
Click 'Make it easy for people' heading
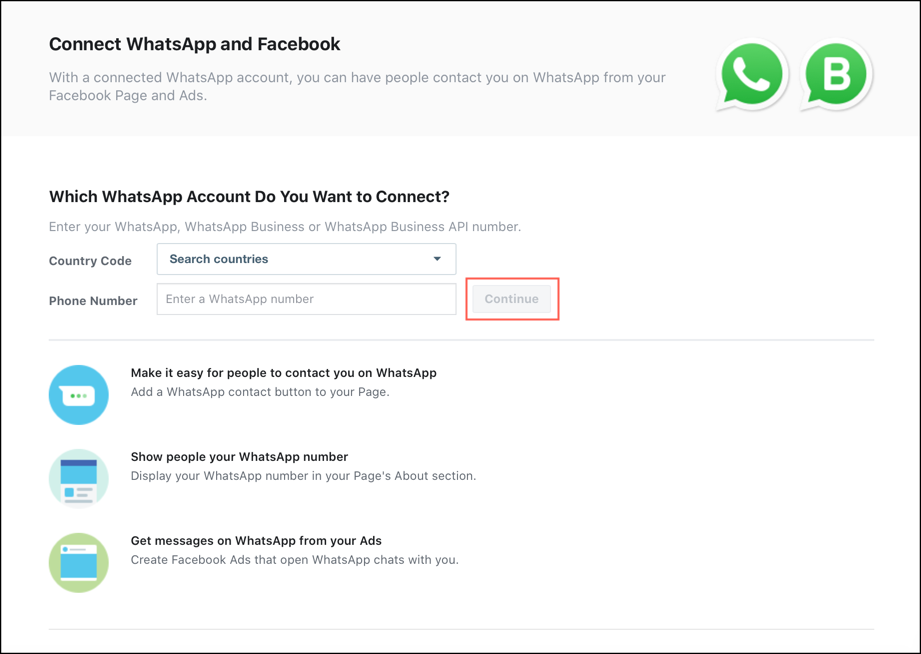283,373
